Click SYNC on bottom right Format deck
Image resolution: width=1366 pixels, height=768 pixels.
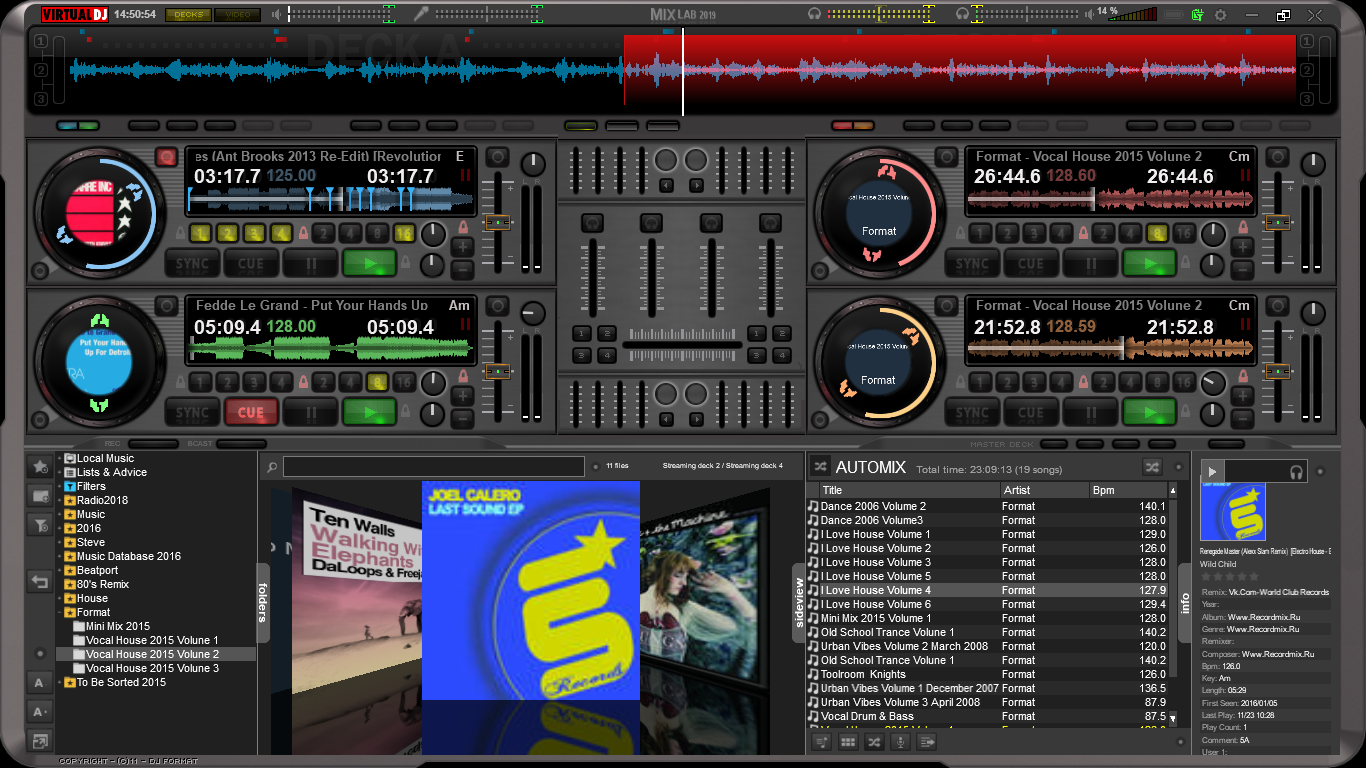[x=972, y=412]
